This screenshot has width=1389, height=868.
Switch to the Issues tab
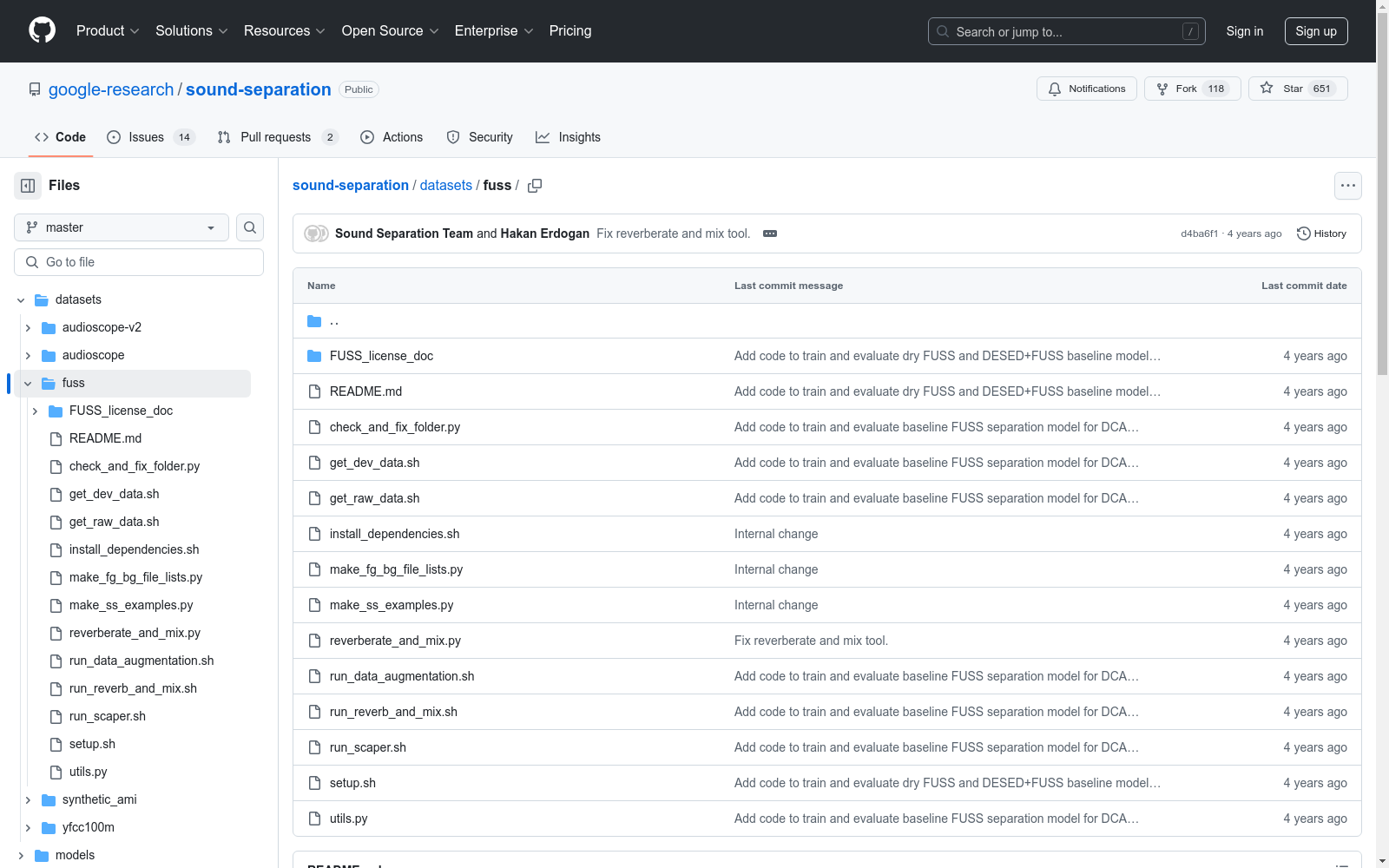pyautogui.click(x=151, y=137)
